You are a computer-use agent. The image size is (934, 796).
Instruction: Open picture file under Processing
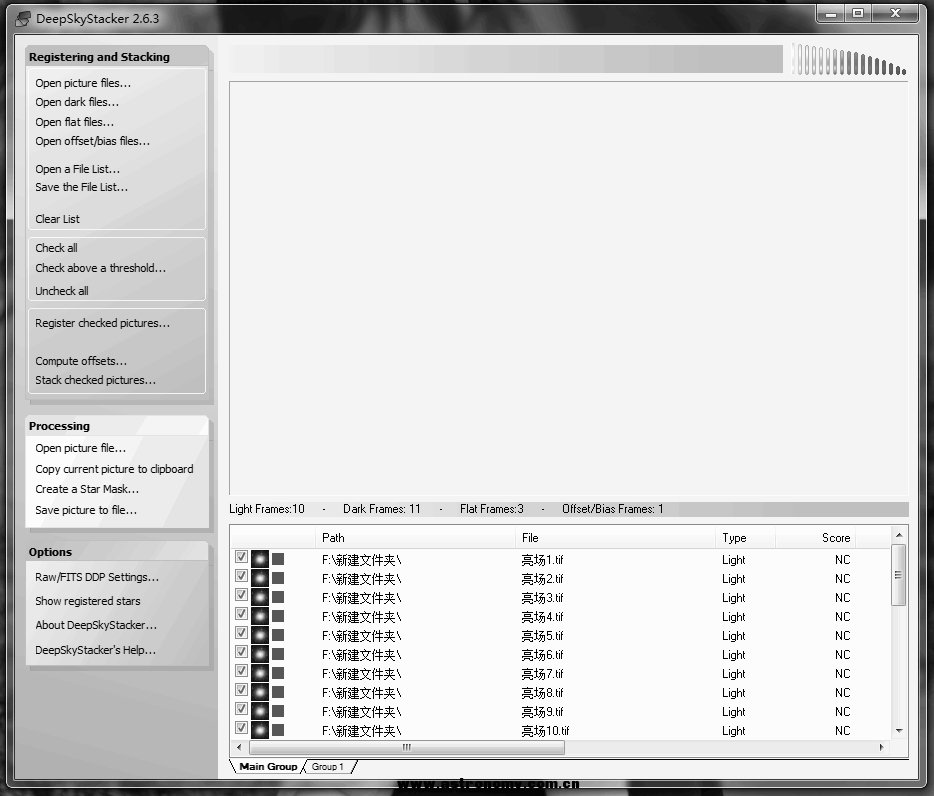[x=80, y=448]
